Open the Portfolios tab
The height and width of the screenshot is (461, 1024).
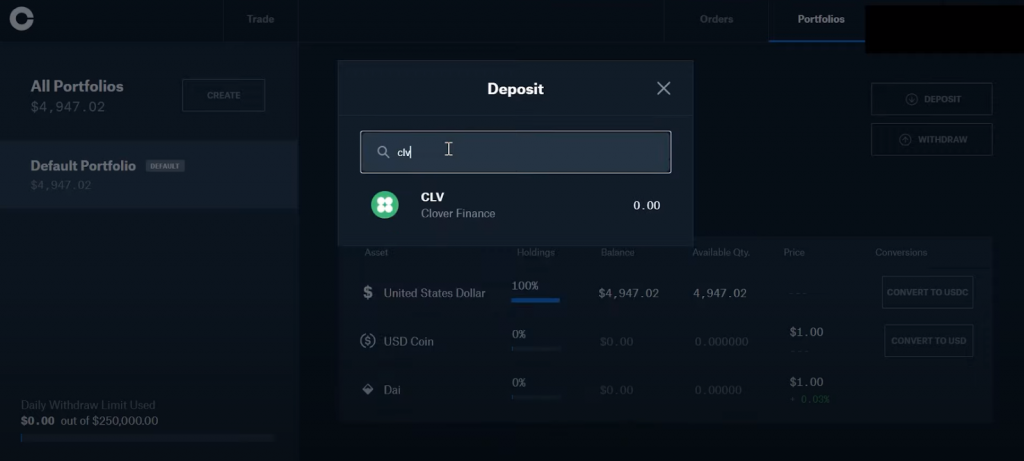point(821,19)
